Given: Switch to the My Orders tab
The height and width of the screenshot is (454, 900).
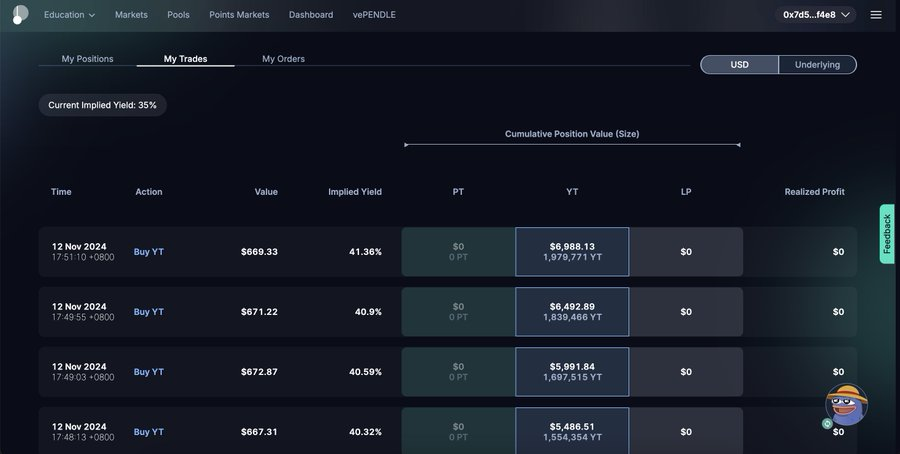Looking at the screenshot, I should [x=283, y=59].
